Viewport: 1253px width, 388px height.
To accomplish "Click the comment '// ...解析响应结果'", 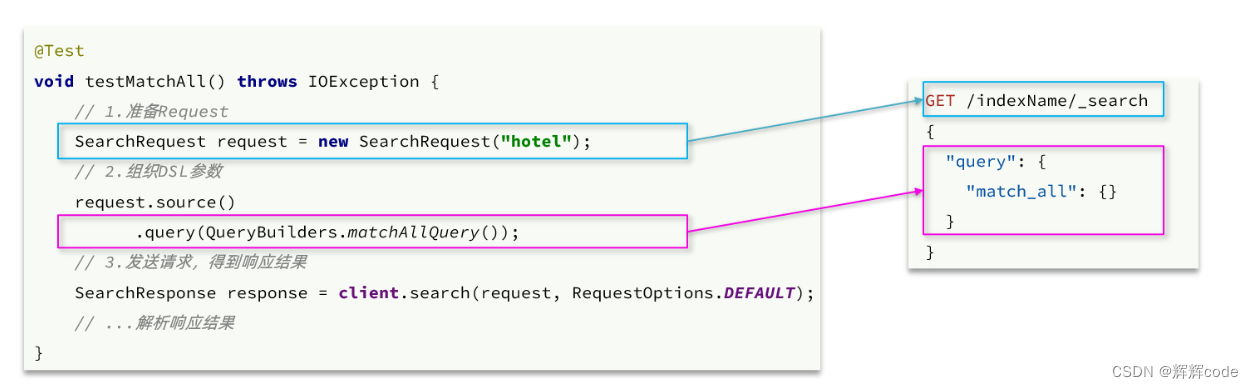I will [155, 324].
